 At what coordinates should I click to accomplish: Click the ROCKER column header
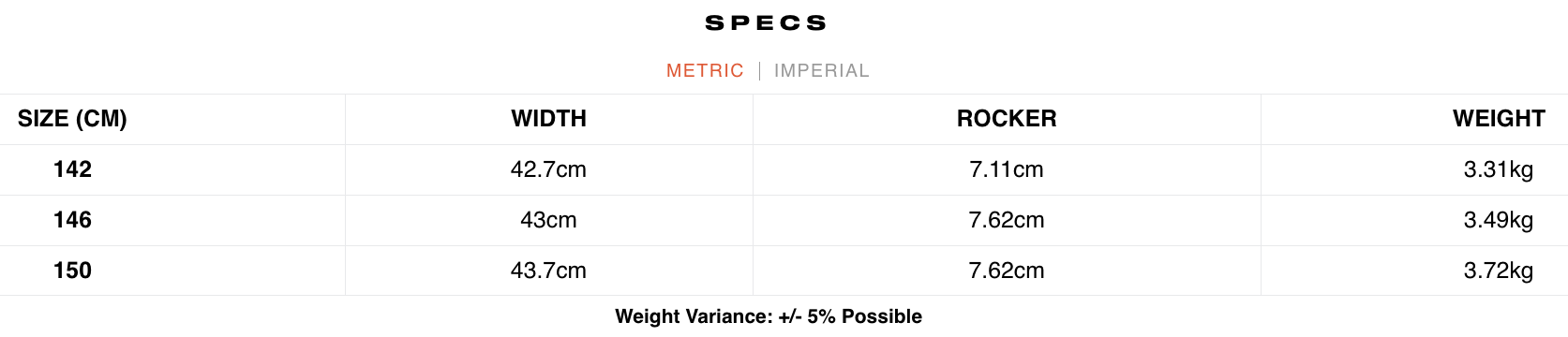click(x=1007, y=119)
